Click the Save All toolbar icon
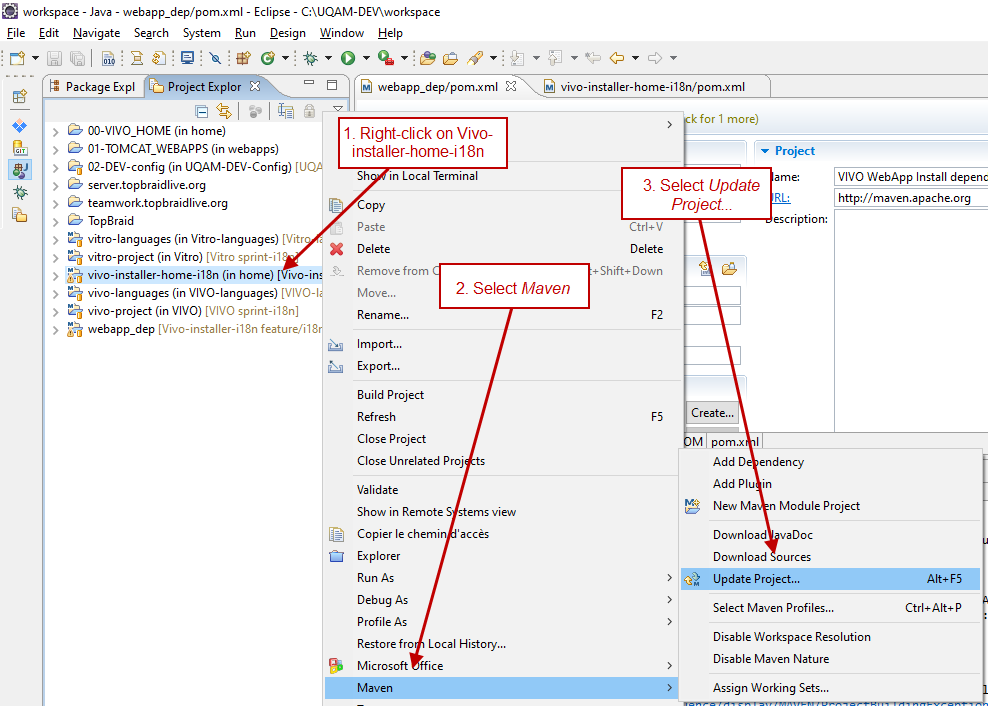988x706 pixels. click(x=77, y=58)
